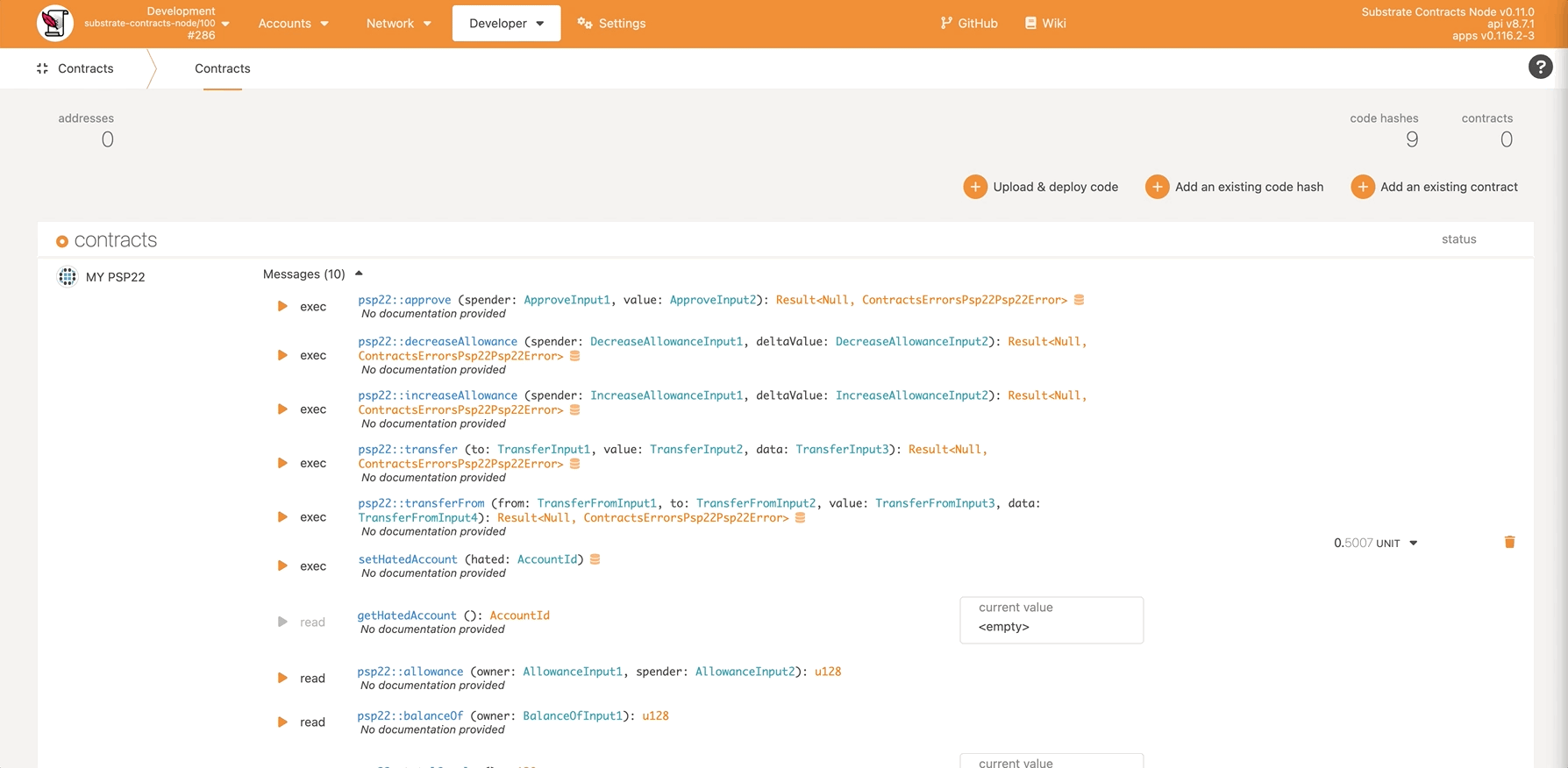Collapse the Messages (10) list
The image size is (1568, 768).
[313, 274]
